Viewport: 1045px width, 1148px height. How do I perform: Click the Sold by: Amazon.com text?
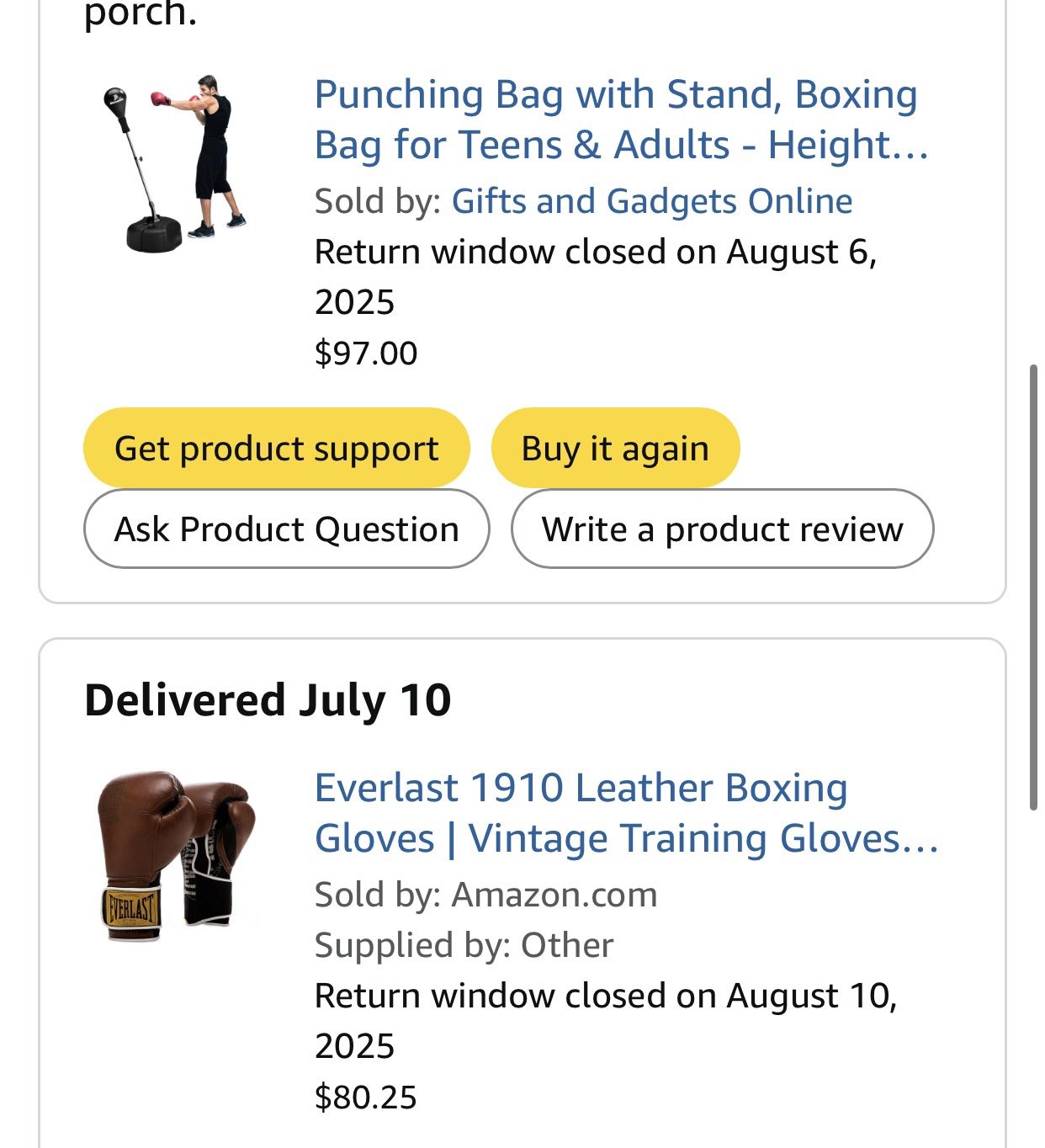485,895
